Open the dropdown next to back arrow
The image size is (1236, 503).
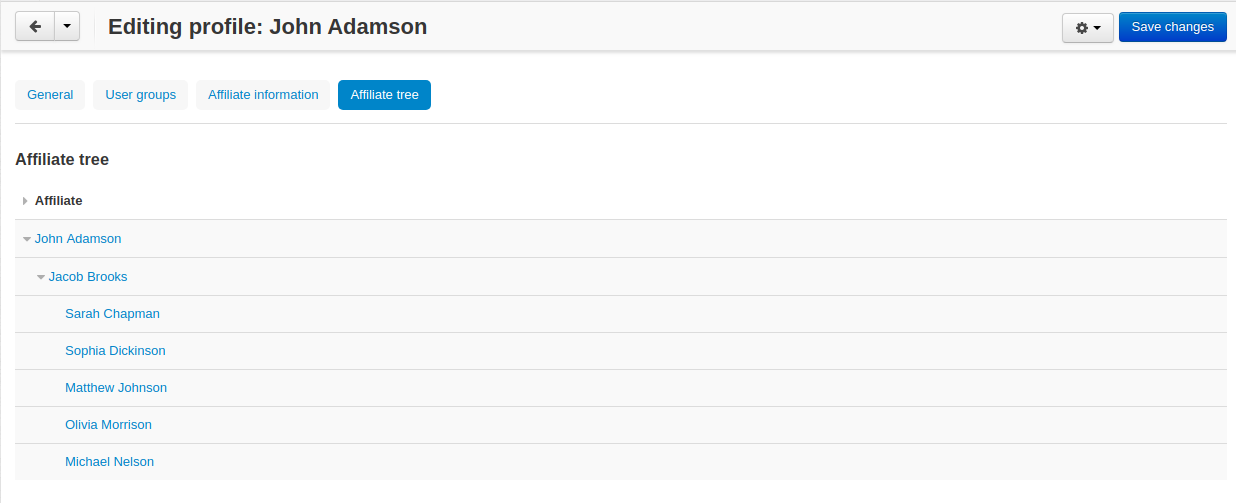pos(66,27)
